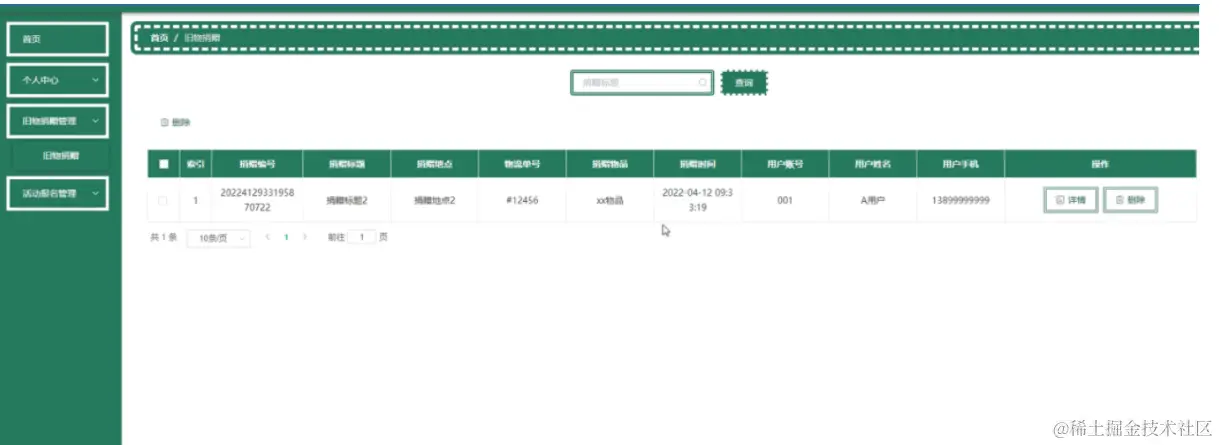
Task: Click the #12456 logistics number cell
Action: coord(522,201)
